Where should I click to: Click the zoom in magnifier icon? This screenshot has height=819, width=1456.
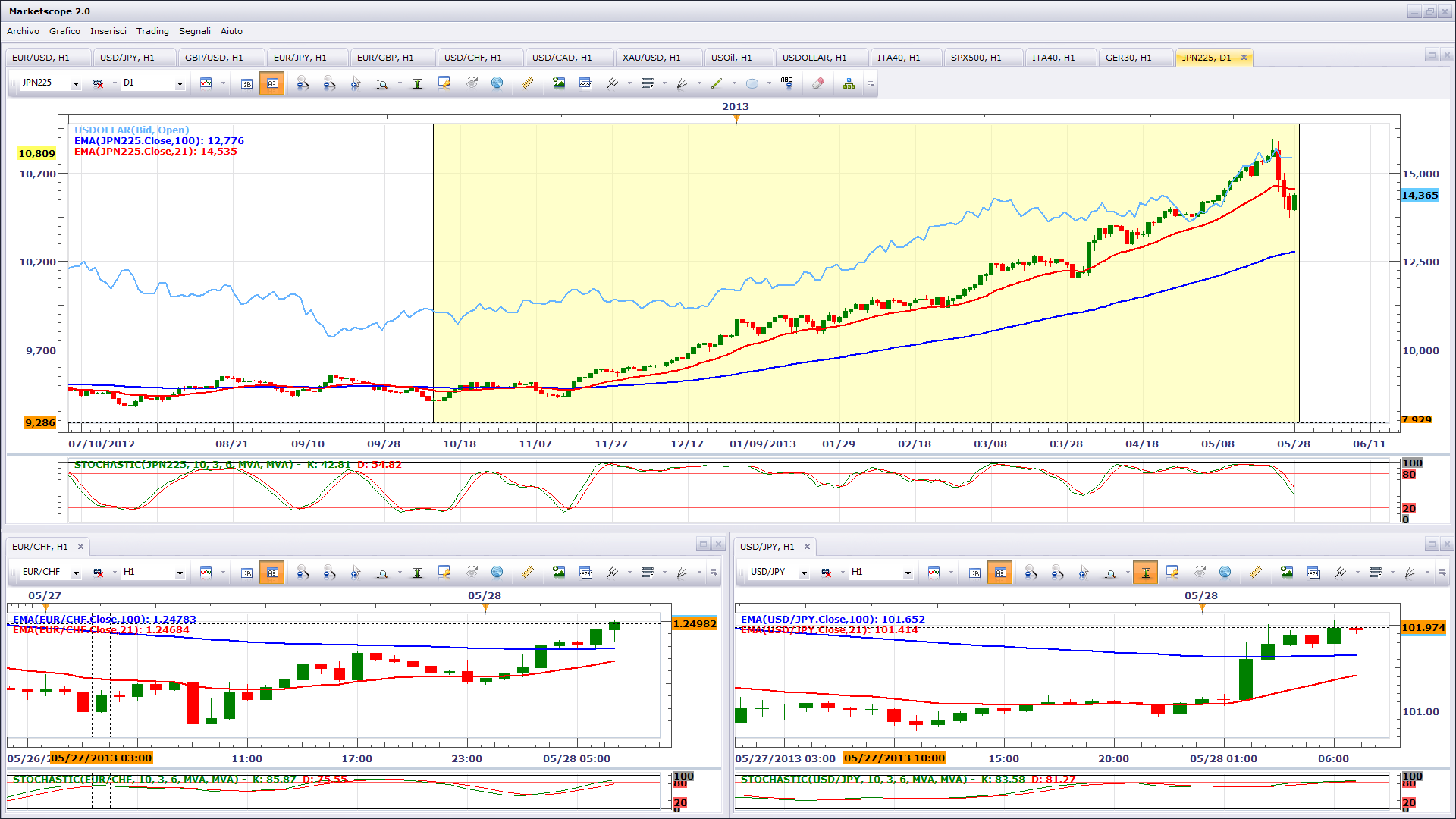coord(303,83)
